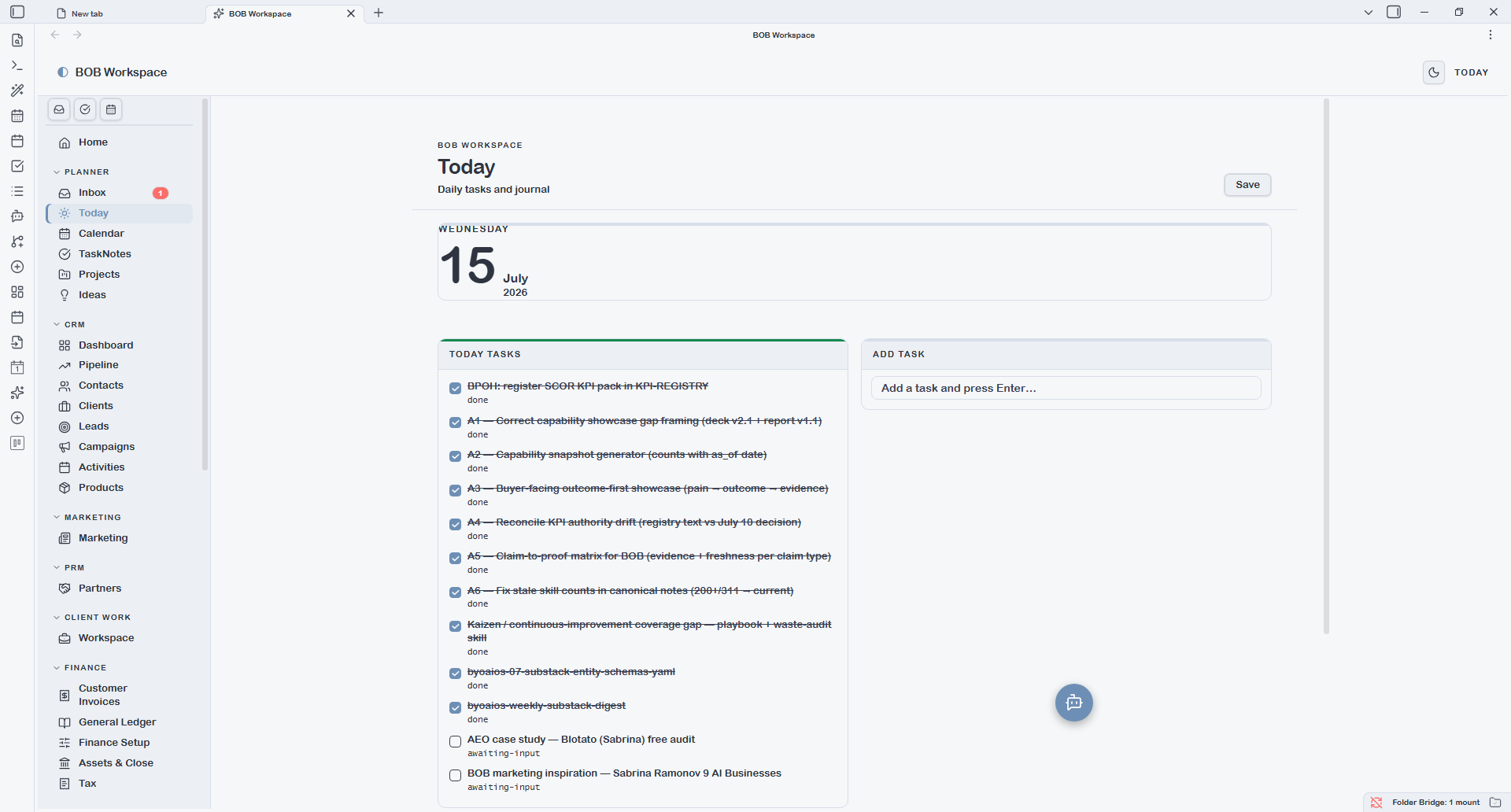Open Calendar in the sidebar
Viewport: 1511px width, 812px height.
click(120, 234)
